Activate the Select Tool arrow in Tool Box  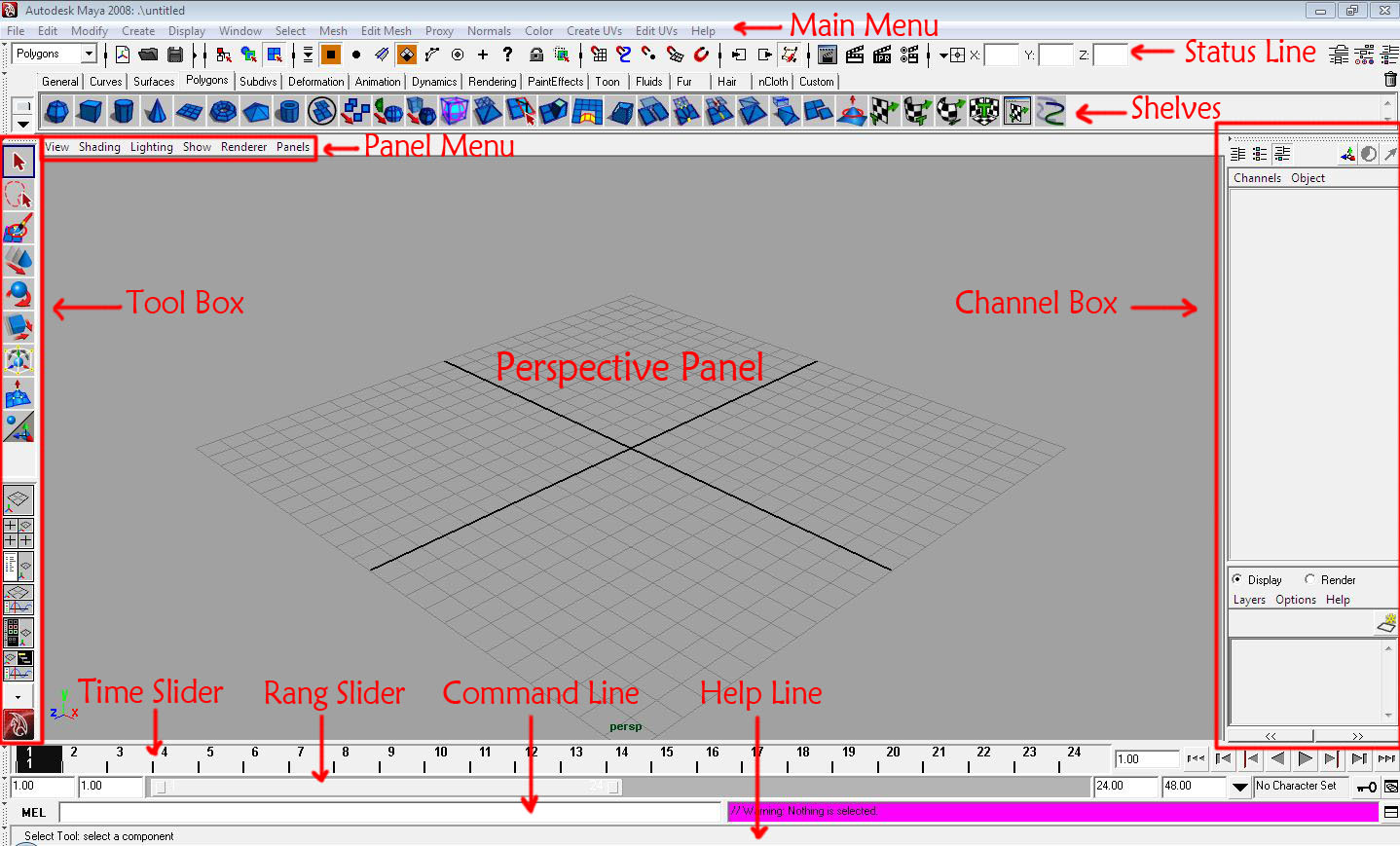18,162
